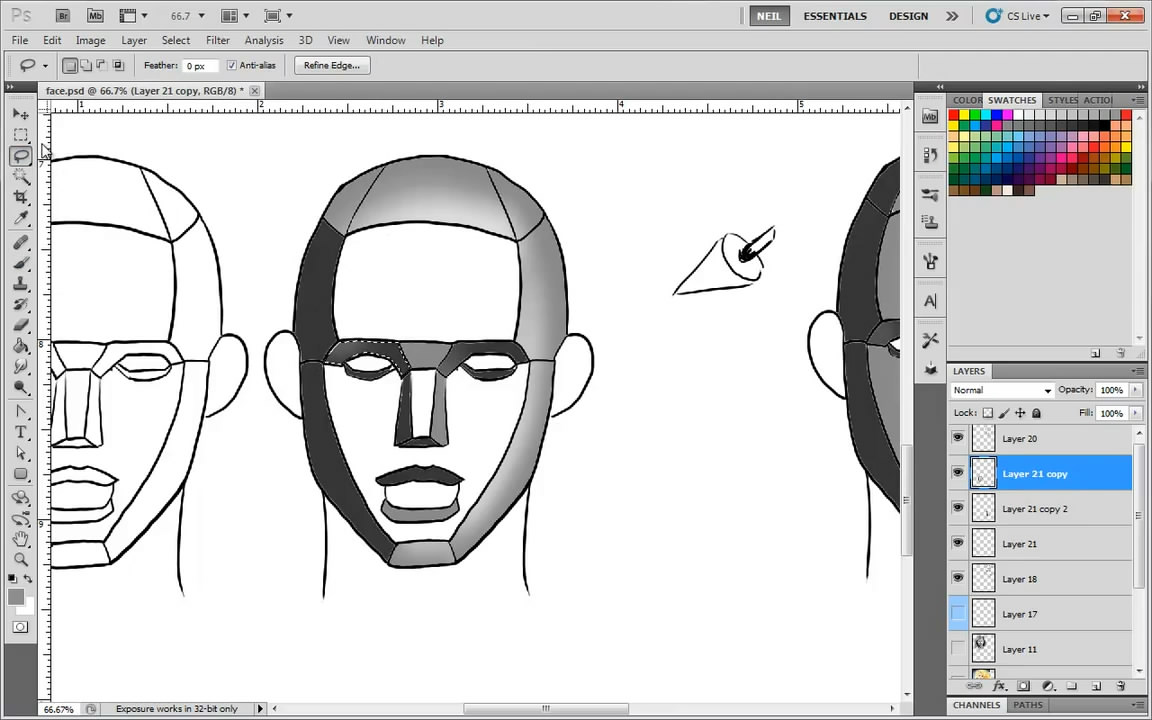Switch to the Channels tab
Screen dimensions: 1152x720
click(976, 705)
